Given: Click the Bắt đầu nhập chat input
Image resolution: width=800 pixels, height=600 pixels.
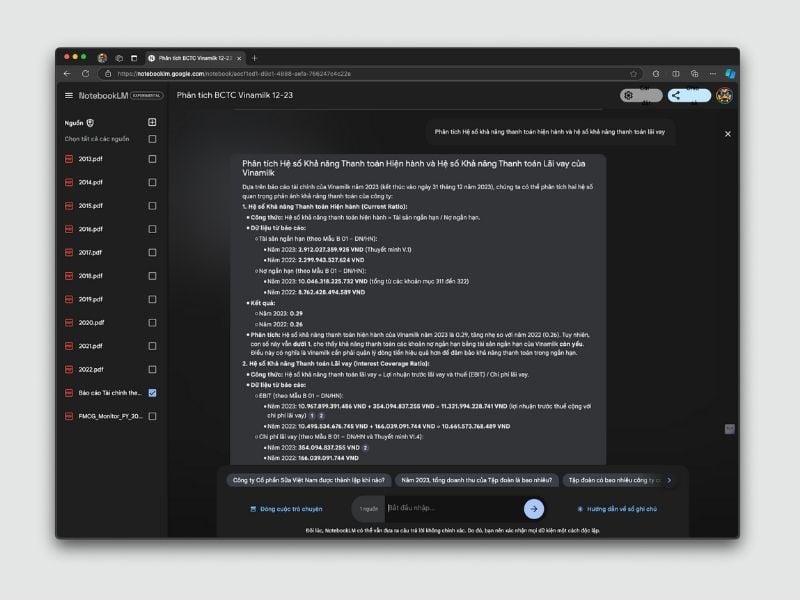Looking at the screenshot, I should (x=450, y=508).
